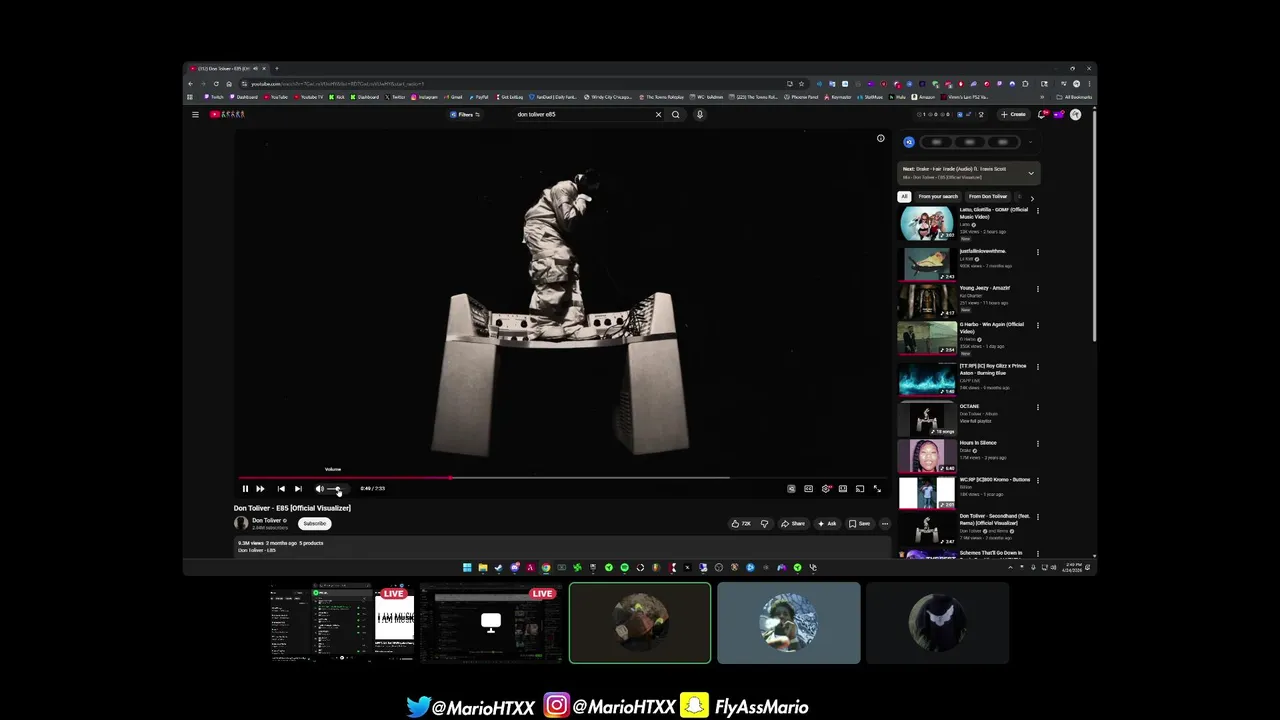This screenshot has width=1280, height=720.
Task: Like the video with 72K likes
Action: click(741, 524)
